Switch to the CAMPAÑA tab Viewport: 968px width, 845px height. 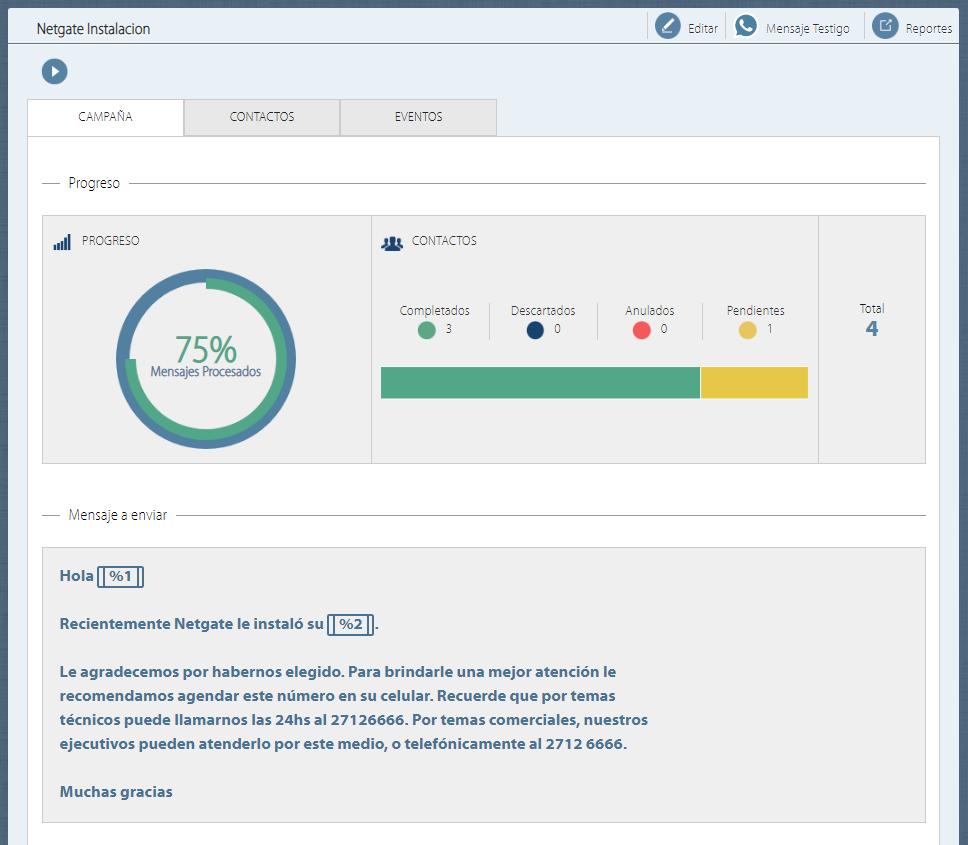(x=106, y=117)
